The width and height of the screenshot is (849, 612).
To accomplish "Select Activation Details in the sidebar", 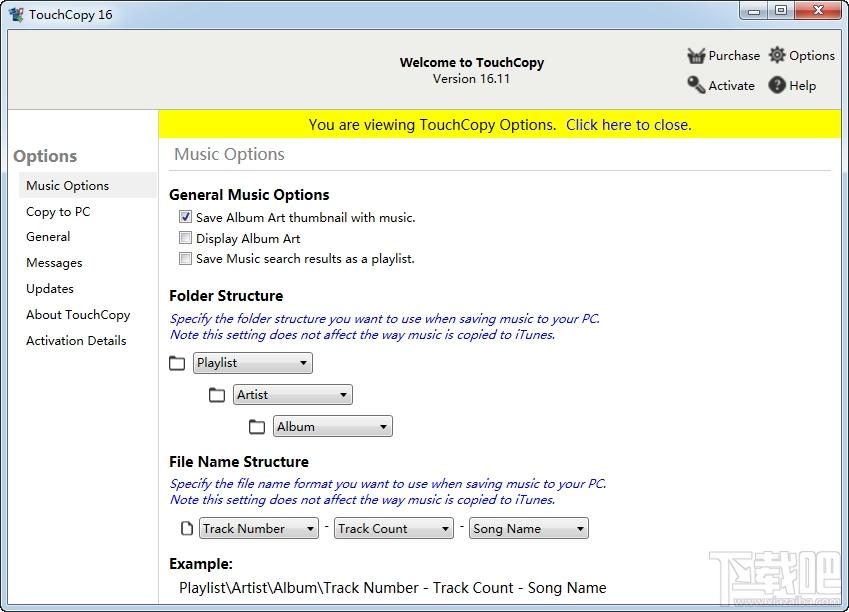I will 76,341.
